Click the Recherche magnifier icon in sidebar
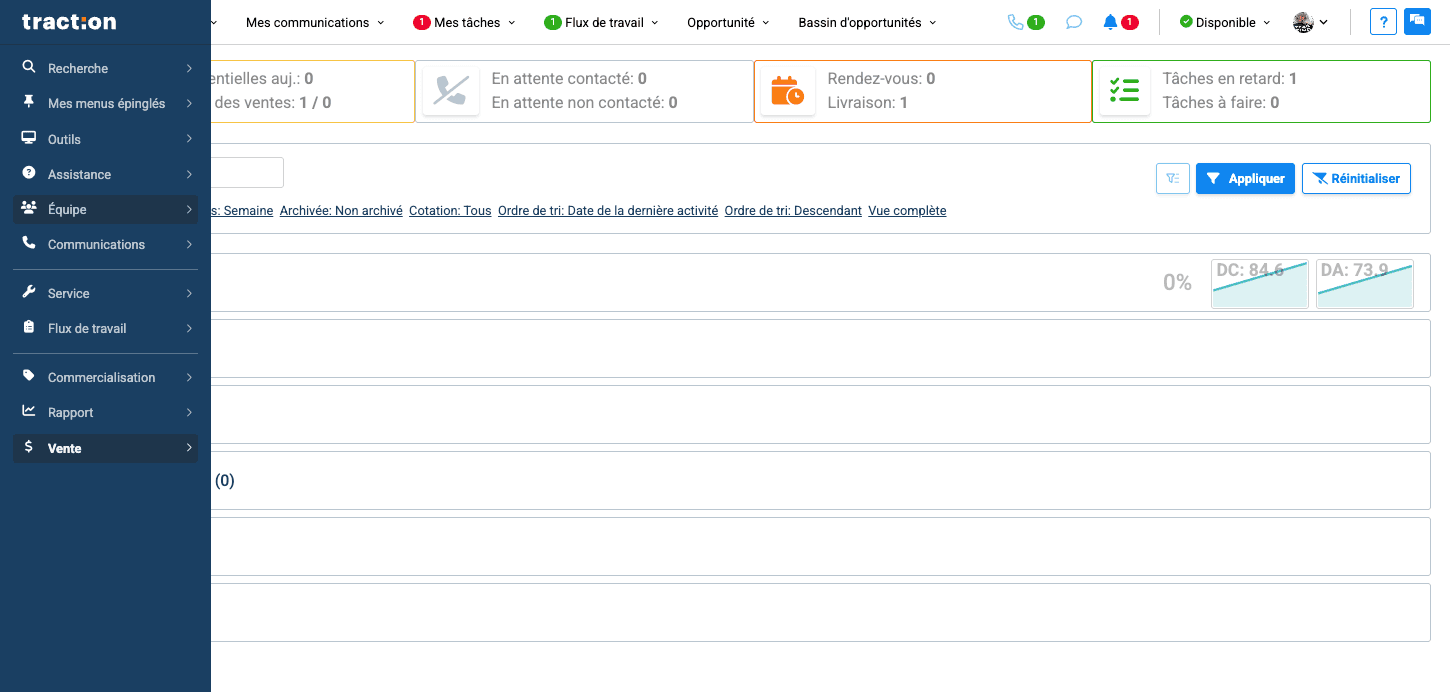 (29, 68)
